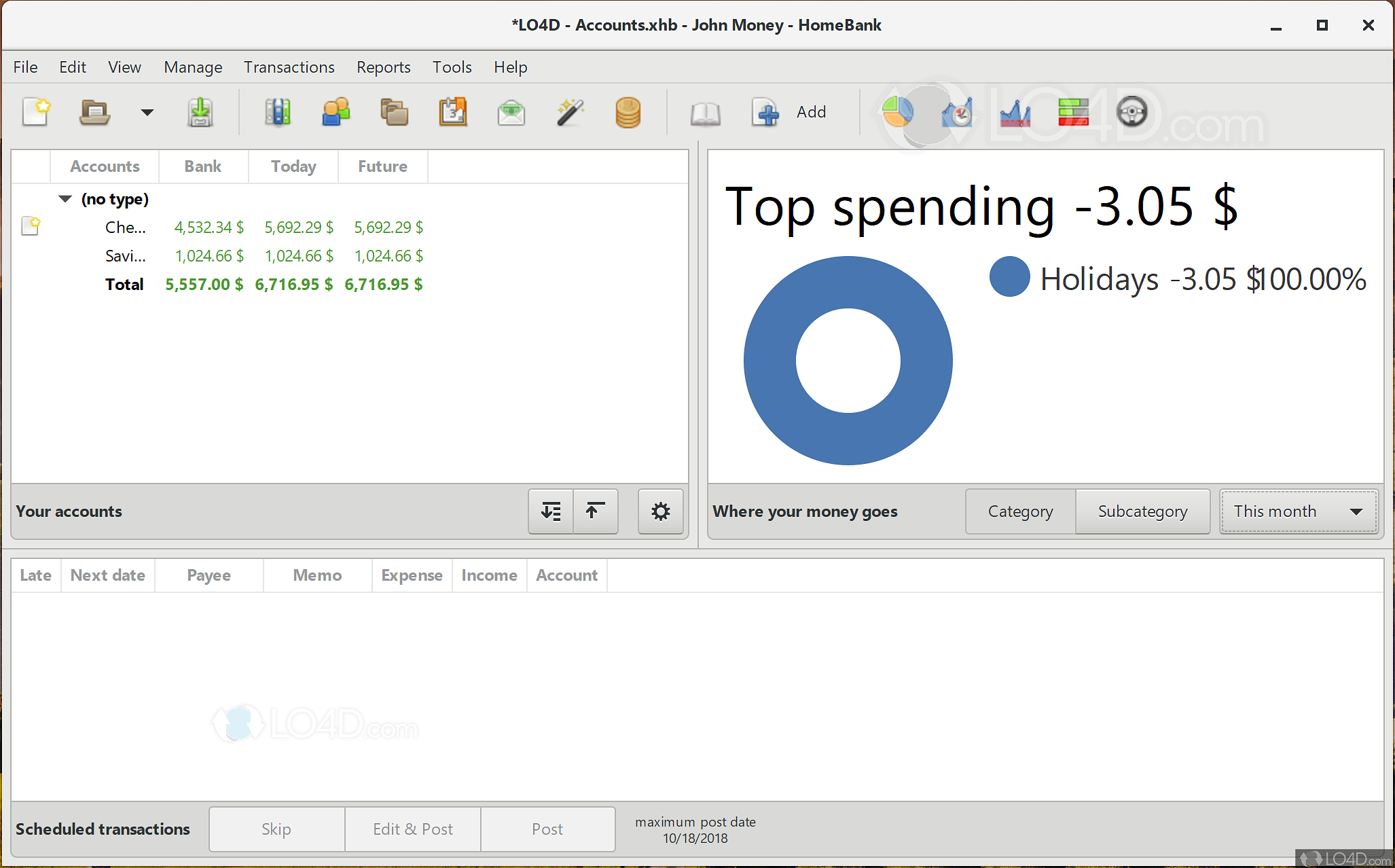
Task: Click the new file toolbar icon
Action: pyautogui.click(x=36, y=112)
